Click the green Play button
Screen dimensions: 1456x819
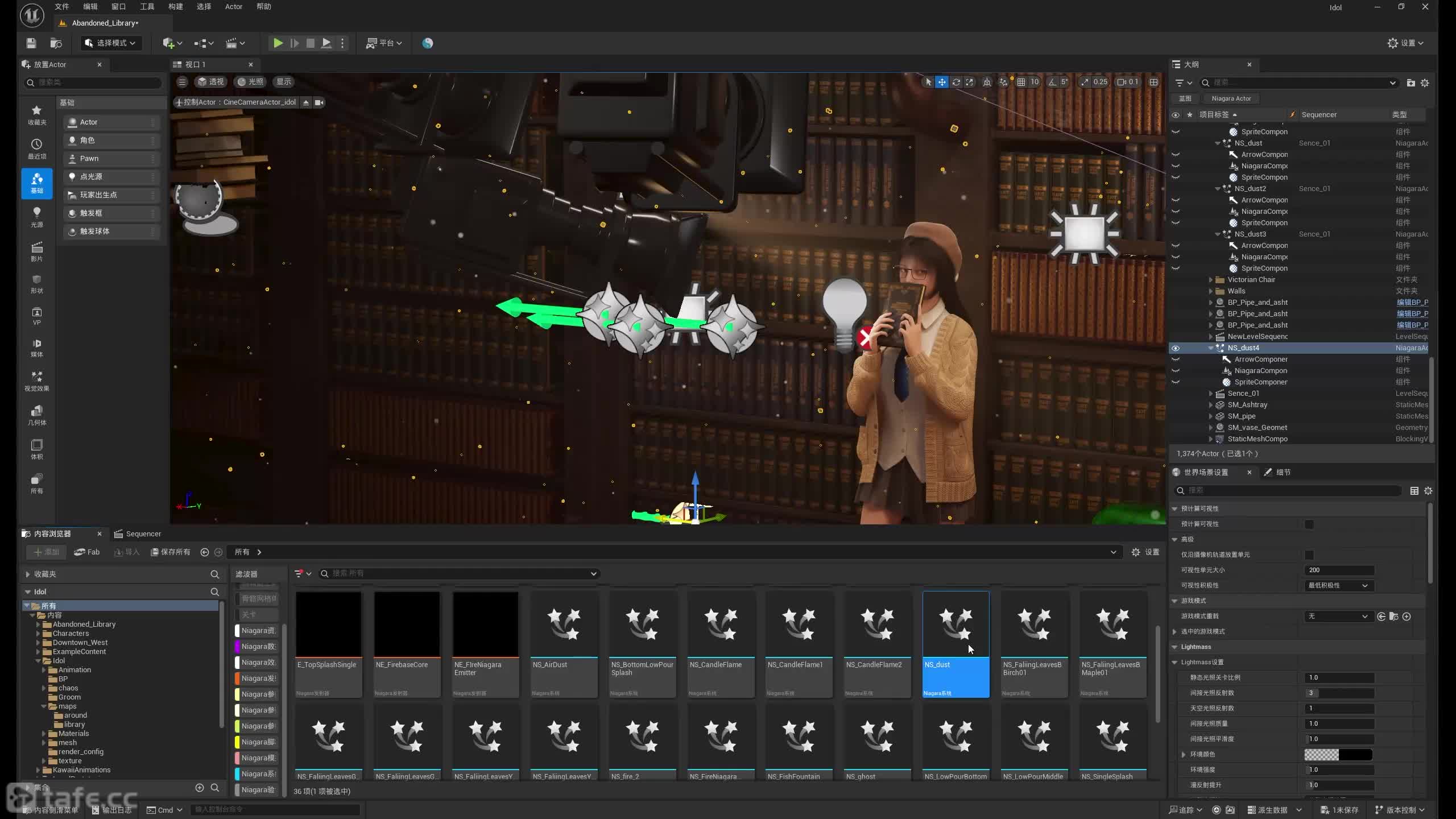click(x=278, y=43)
